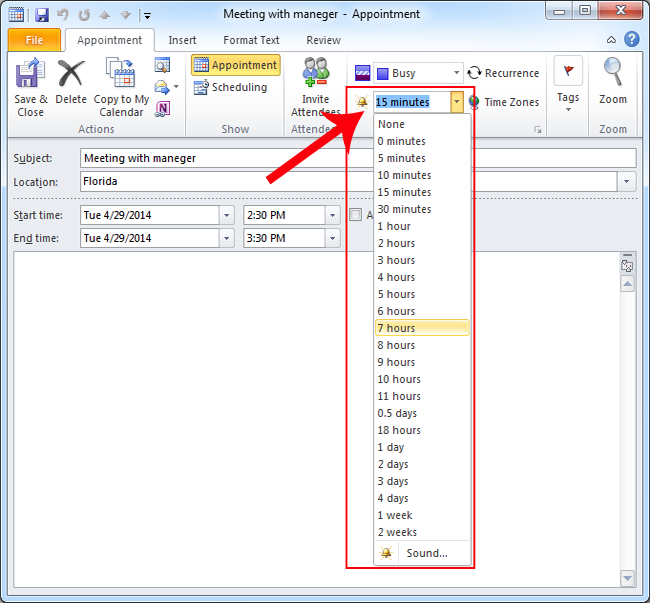Image resolution: width=650 pixels, height=603 pixels.
Task: Click the Scheduling view button
Action: pyautogui.click(x=231, y=87)
